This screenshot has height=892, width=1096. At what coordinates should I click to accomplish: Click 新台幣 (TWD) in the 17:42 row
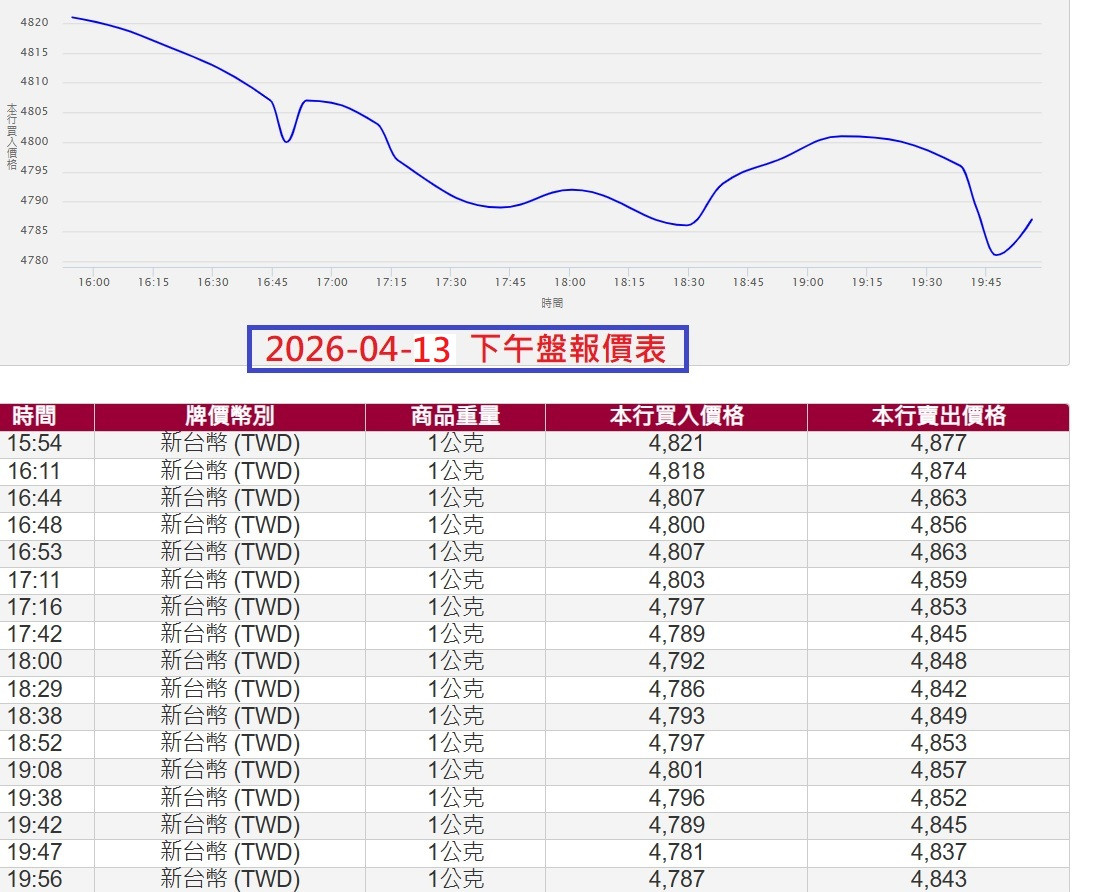(x=230, y=634)
